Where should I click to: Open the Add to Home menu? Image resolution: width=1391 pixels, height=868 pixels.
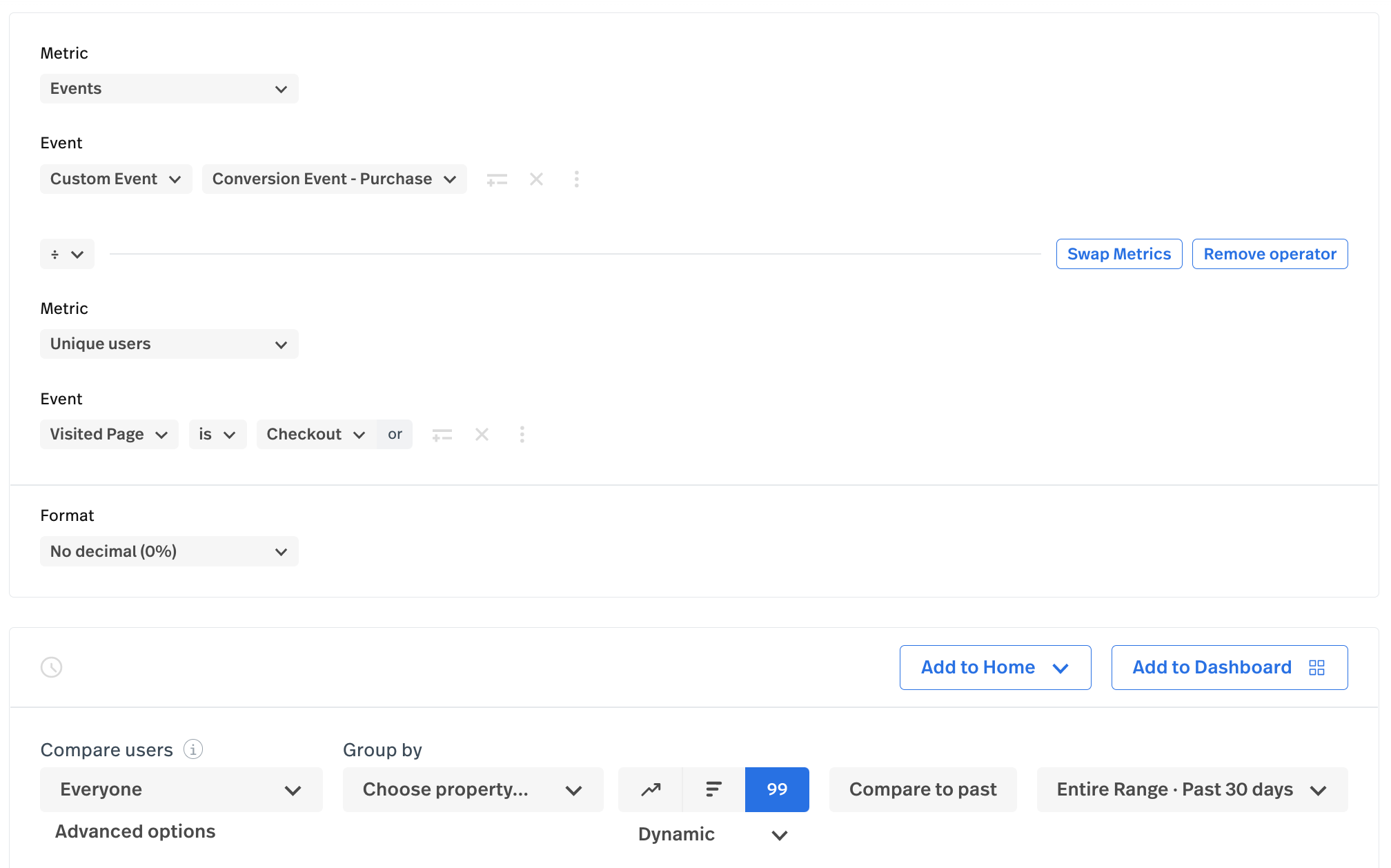pyautogui.click(x=995, y=667)
